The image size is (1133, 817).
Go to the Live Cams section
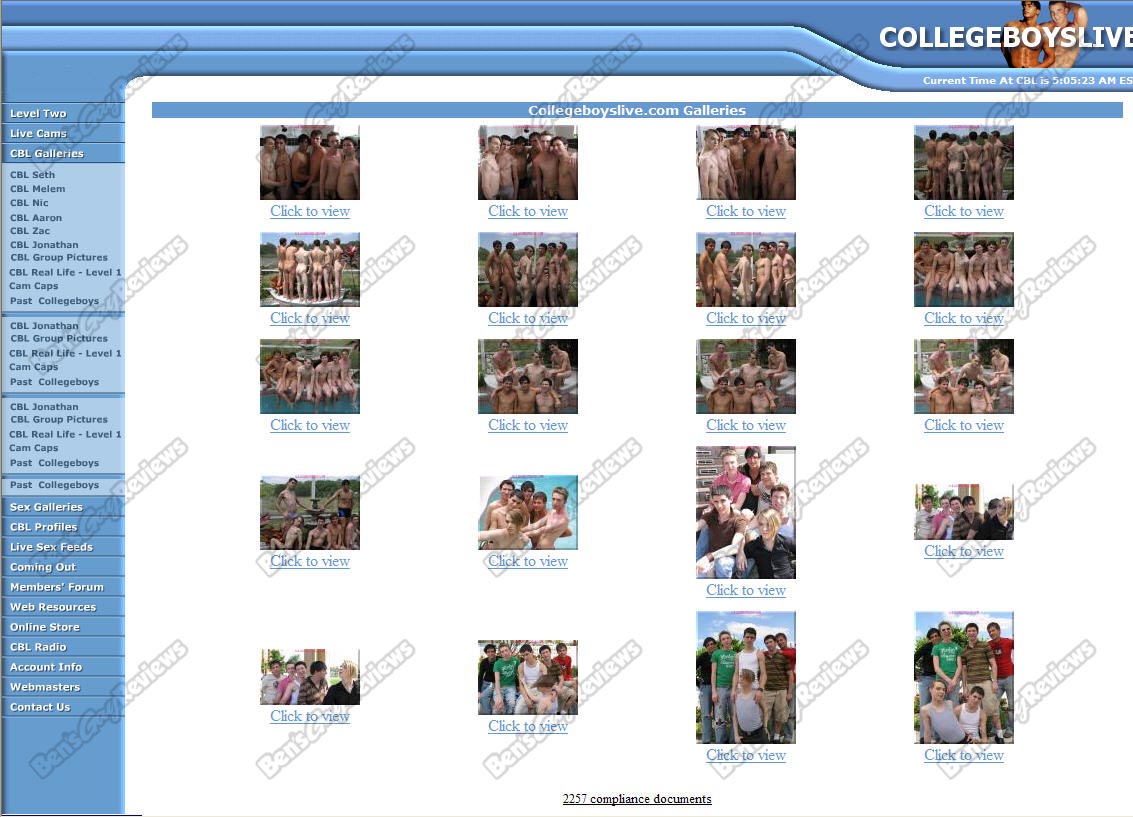[39, 134]
